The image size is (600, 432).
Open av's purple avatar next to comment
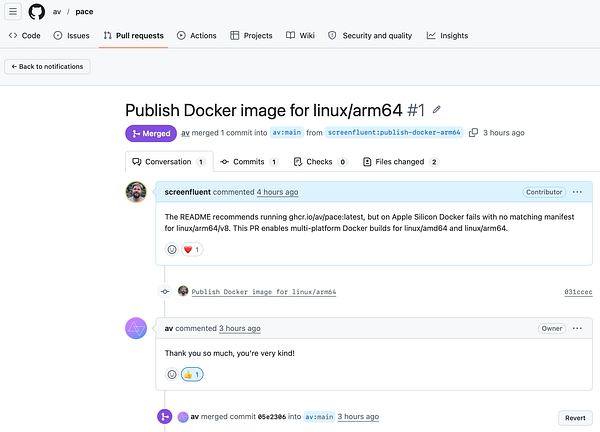136,328
